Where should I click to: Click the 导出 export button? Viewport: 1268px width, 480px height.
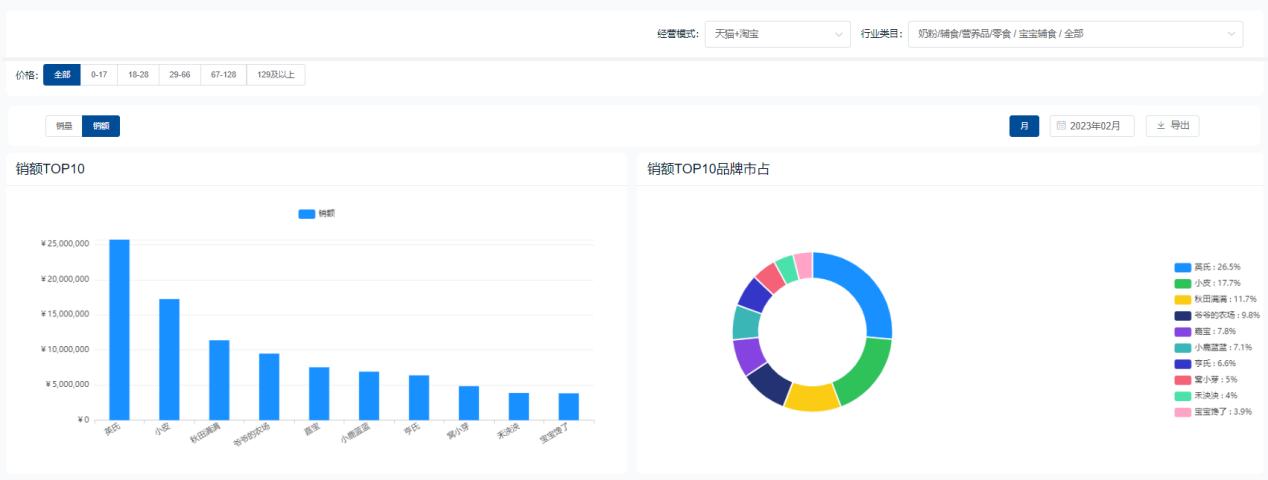1172,126
